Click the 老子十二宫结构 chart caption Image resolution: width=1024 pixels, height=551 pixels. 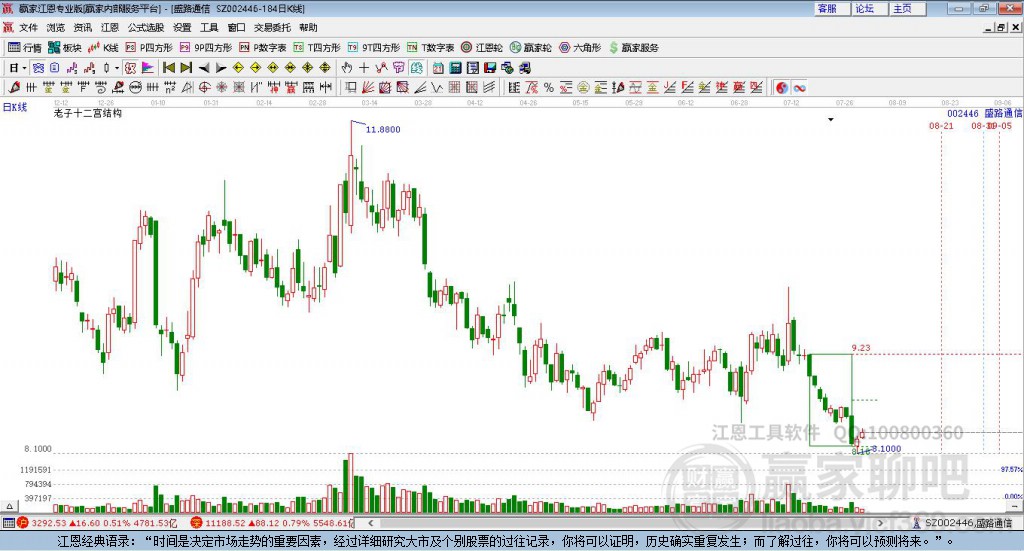(88, 113)
